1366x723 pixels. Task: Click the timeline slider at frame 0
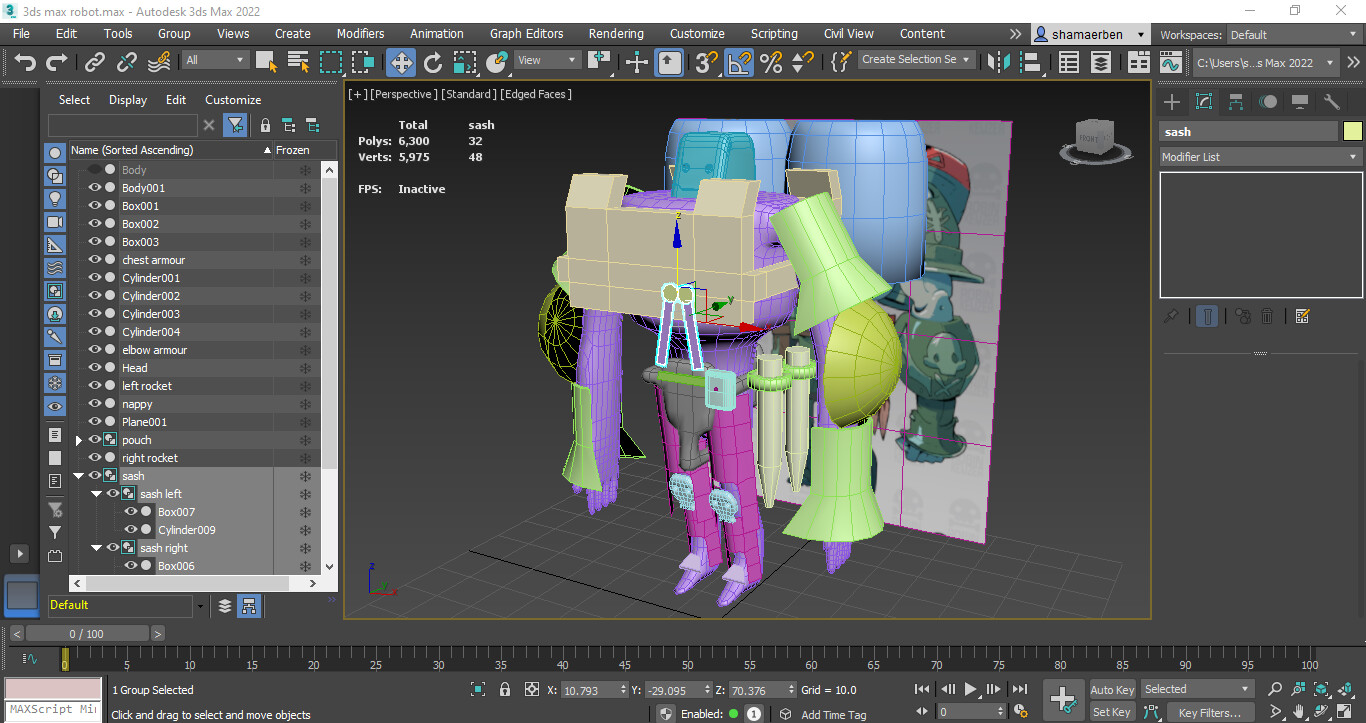click(x=66, y=660)
